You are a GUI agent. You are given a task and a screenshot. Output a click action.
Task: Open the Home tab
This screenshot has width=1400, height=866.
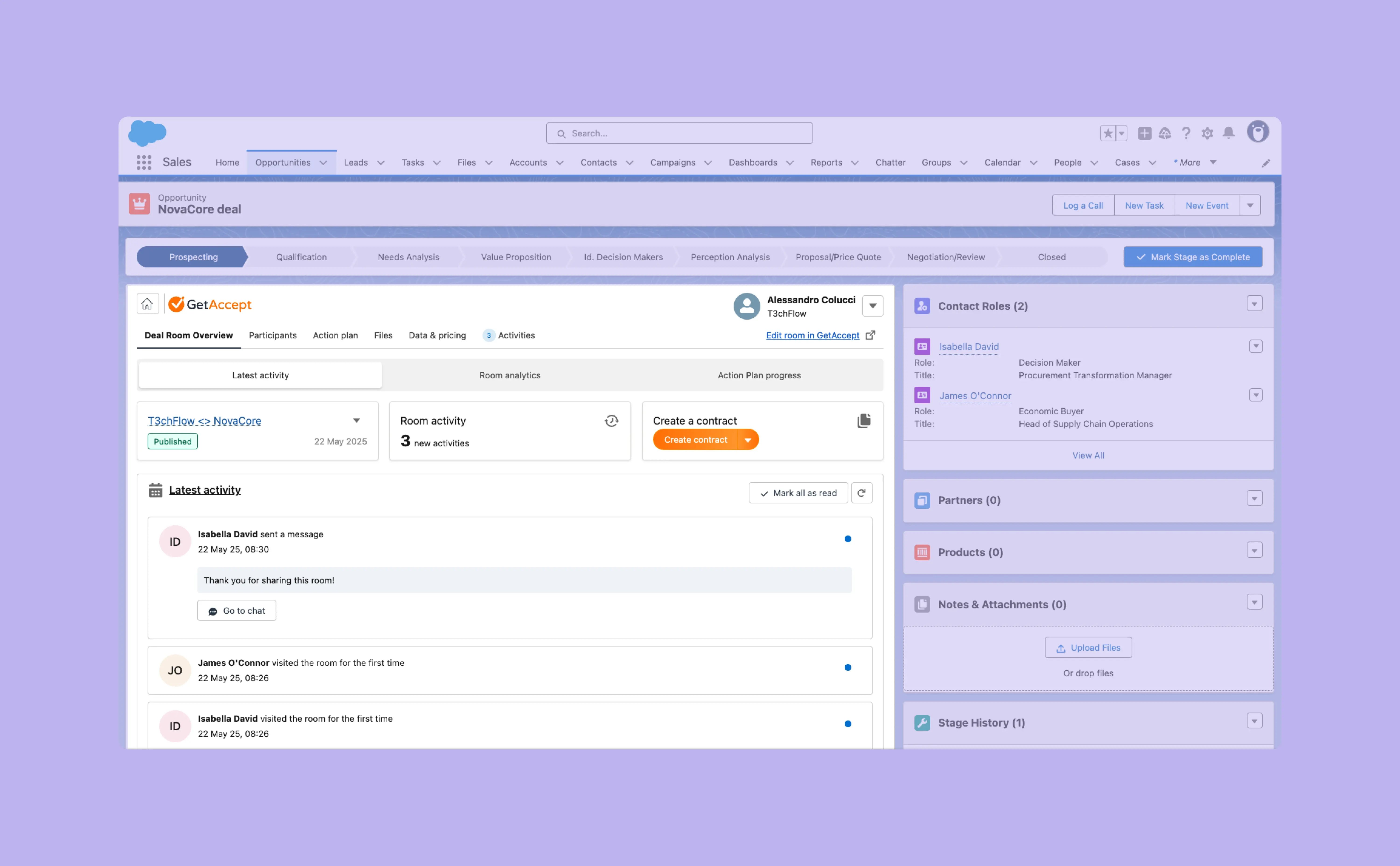[x=227, y=163]
